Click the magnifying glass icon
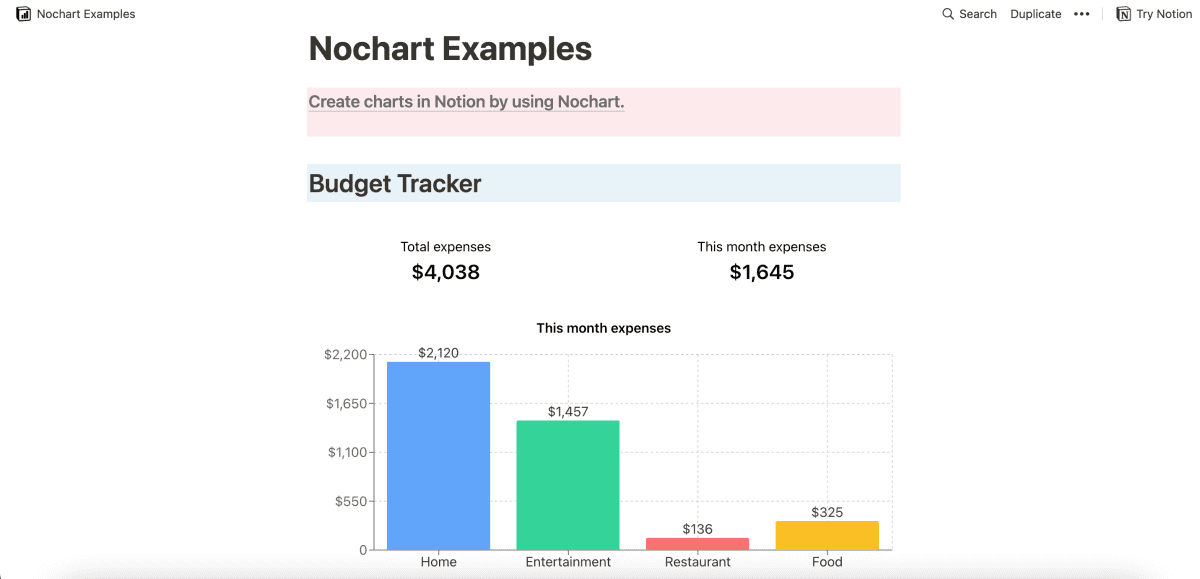The height and width of the screenshot is (579, 1200). point(946,13)
